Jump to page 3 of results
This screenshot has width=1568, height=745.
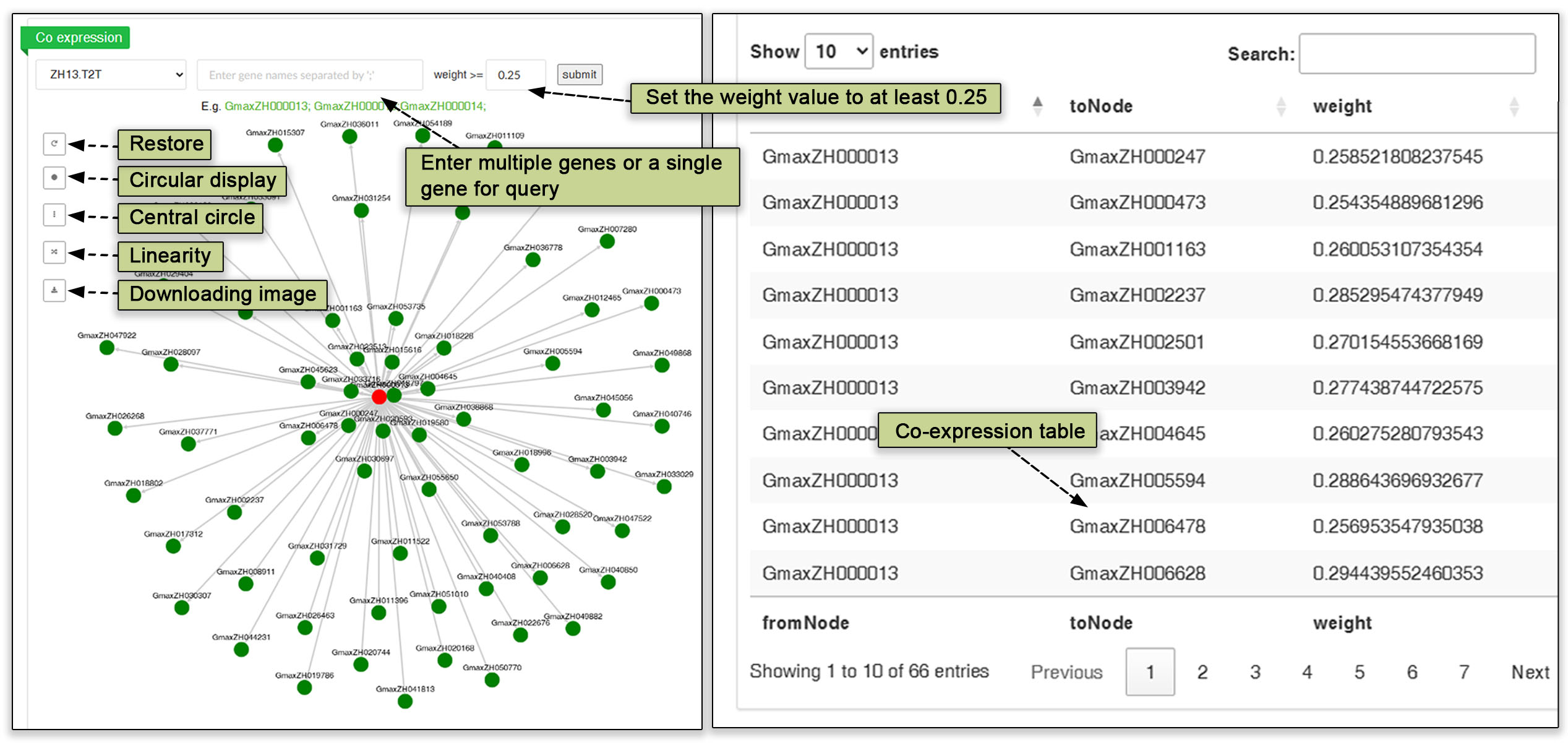pyautogui.click(x=1254, y=672)
